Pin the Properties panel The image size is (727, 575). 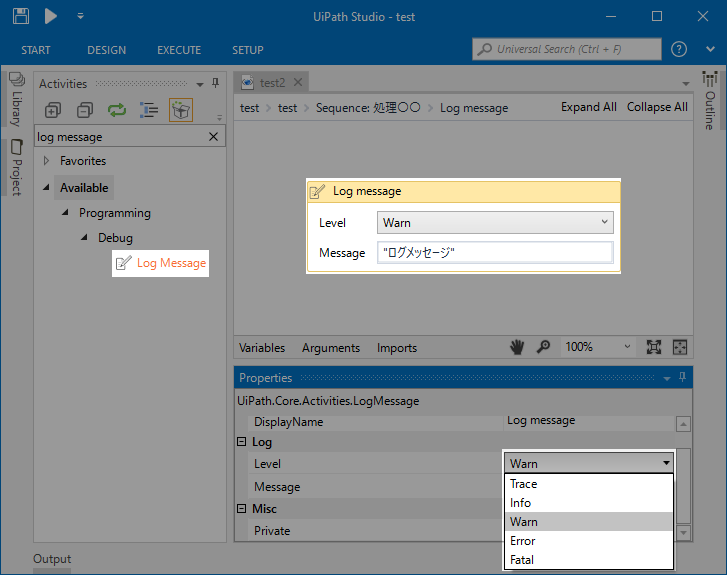pos(682,377)
